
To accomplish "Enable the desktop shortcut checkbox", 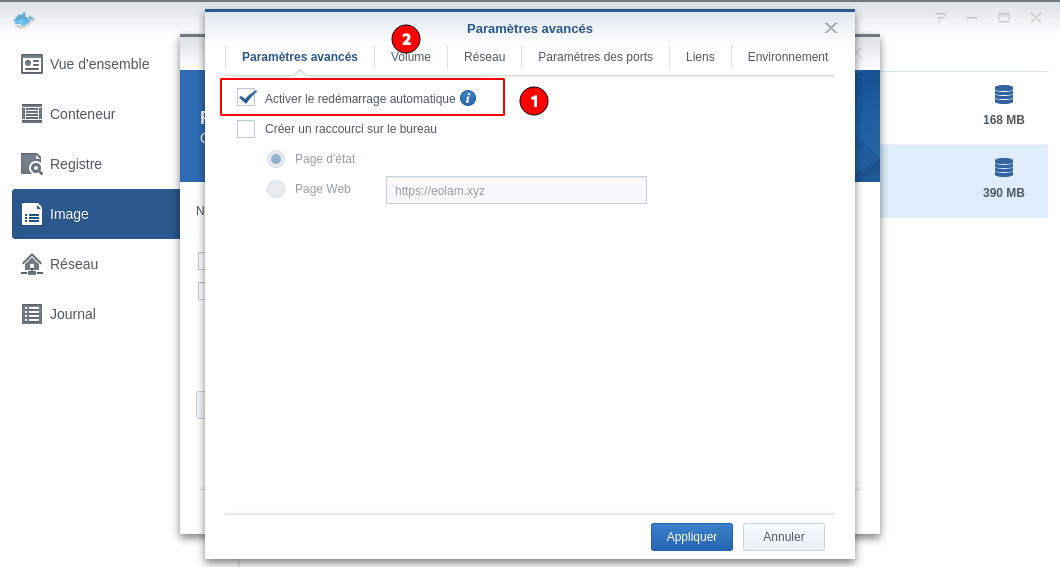I will click(246, 129).
